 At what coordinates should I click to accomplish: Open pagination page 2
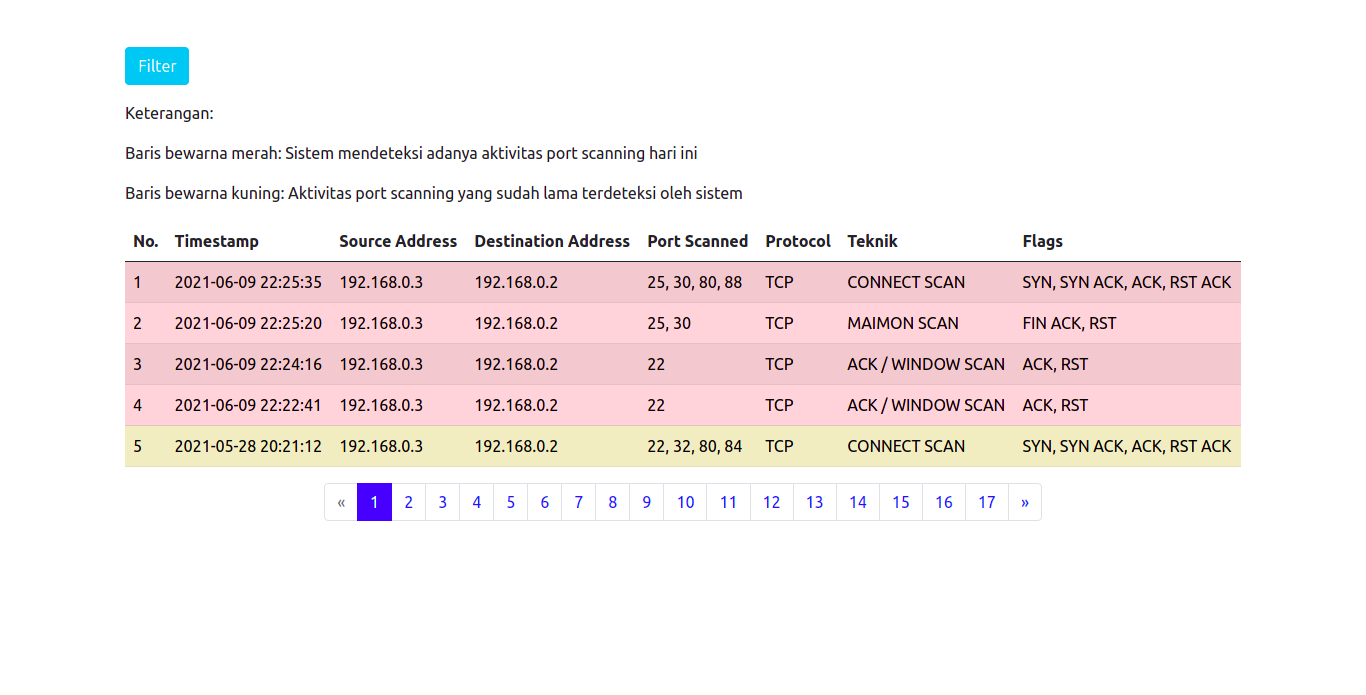[x=408, y=502]
